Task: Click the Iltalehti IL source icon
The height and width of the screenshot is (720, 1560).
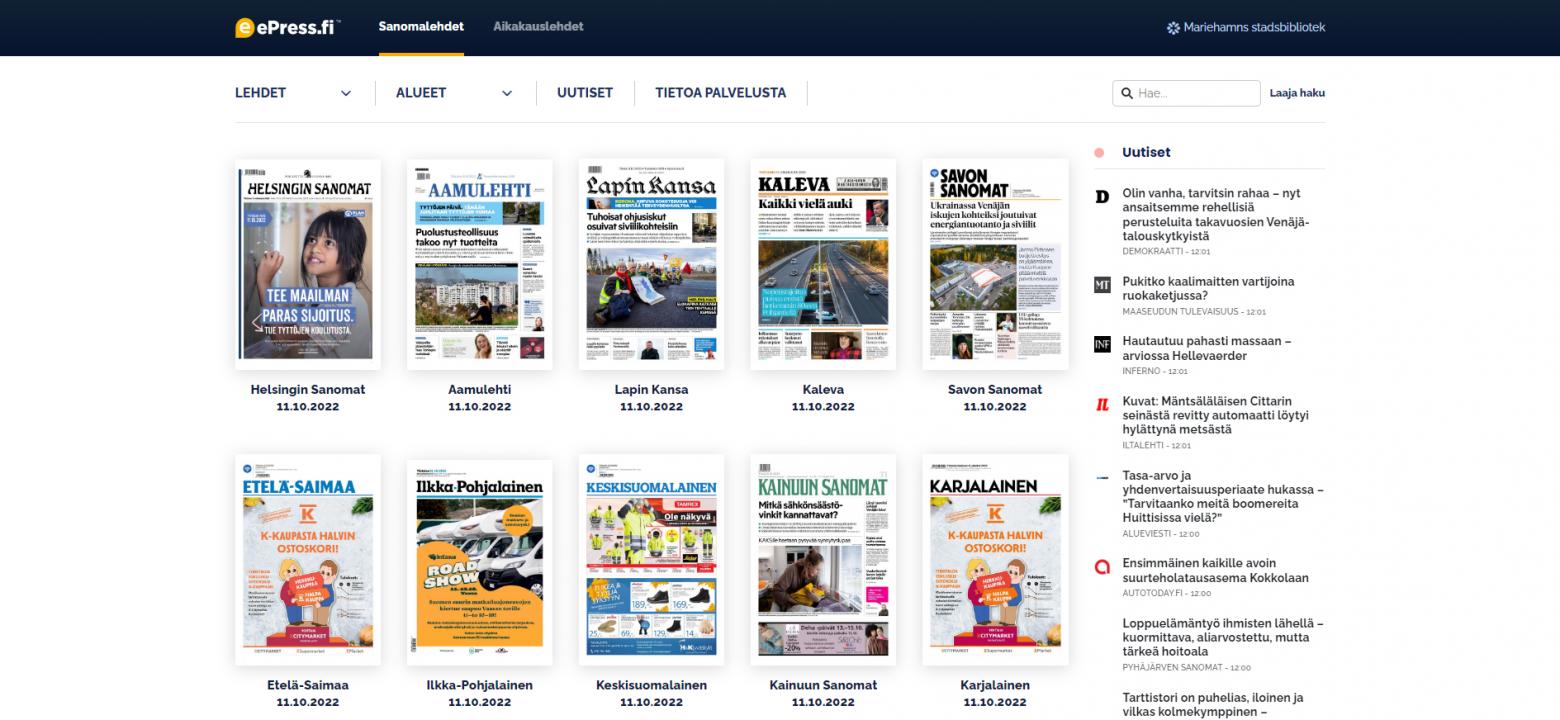Action: 1102,404
